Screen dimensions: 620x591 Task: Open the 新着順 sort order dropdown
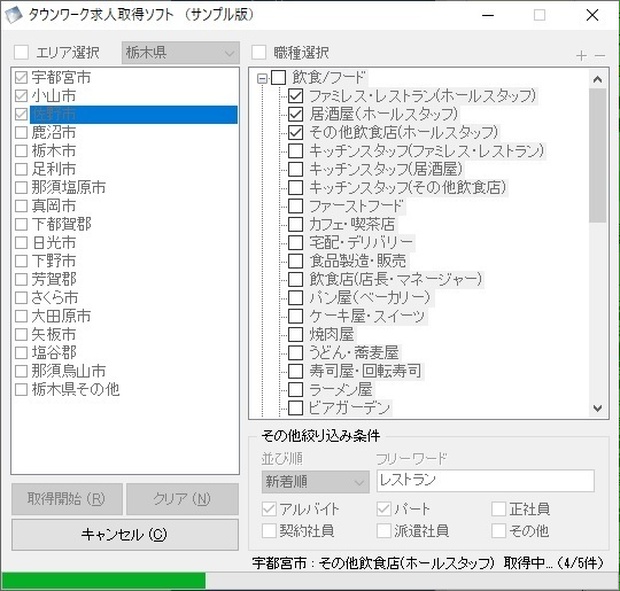pos(315,481)
